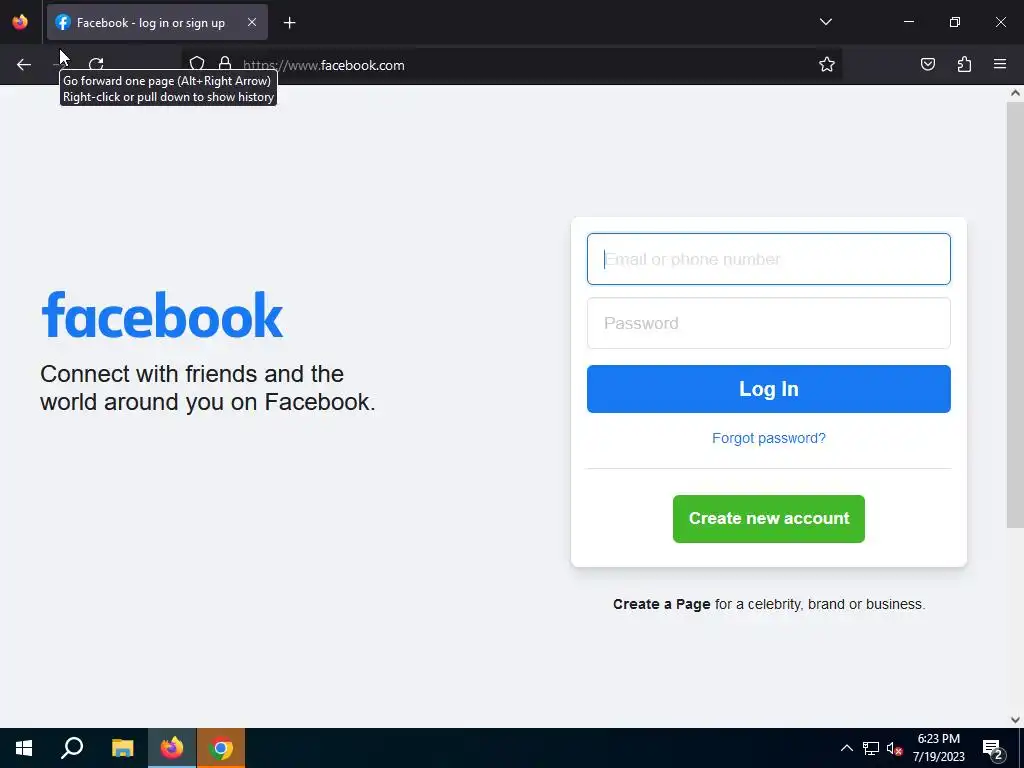
Task: Open network status tray icon
Action: point(871,748)
